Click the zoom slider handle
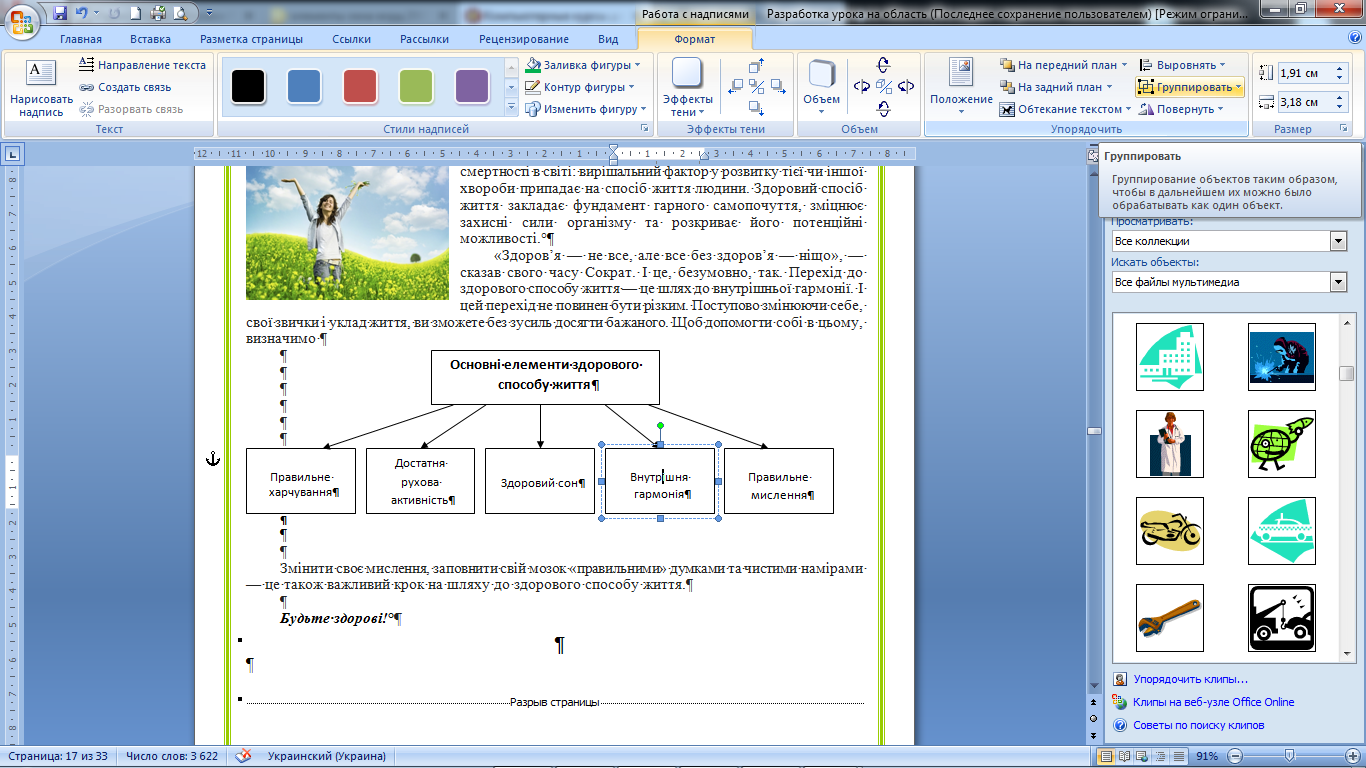1366x768 pixels. pos(1290,756)
